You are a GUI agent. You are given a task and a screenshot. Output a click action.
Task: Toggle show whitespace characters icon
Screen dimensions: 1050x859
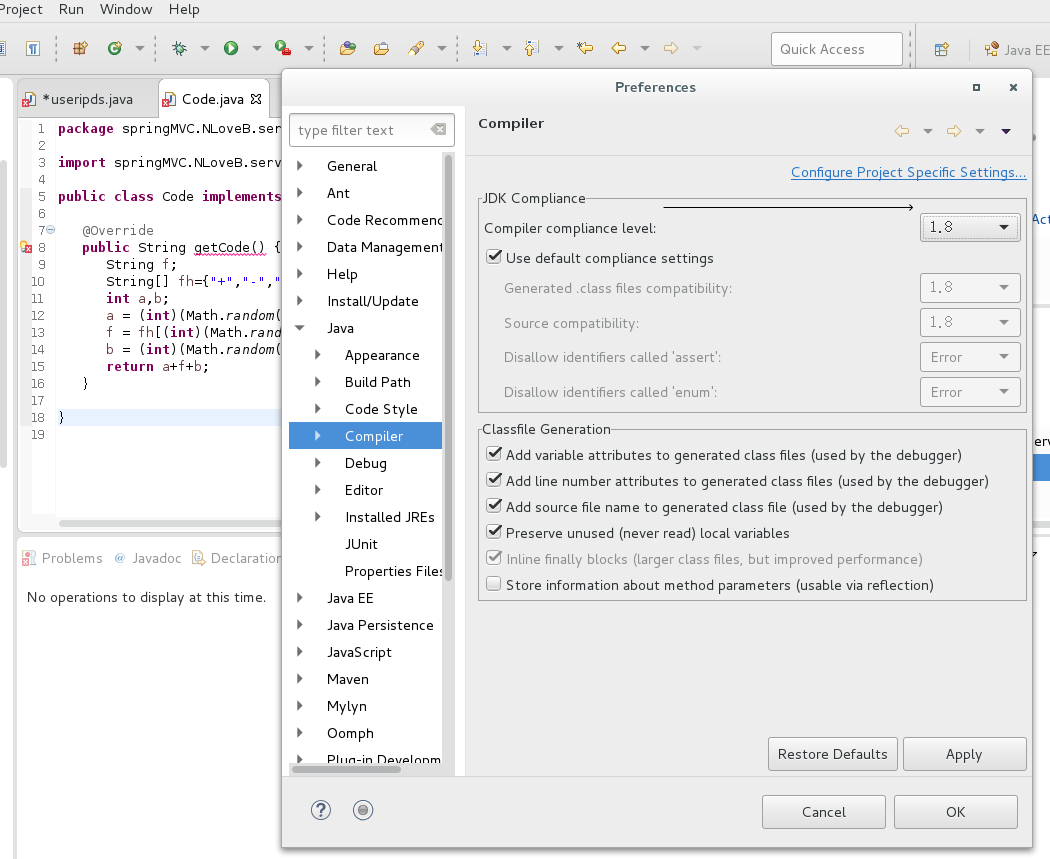pos(33,48)
